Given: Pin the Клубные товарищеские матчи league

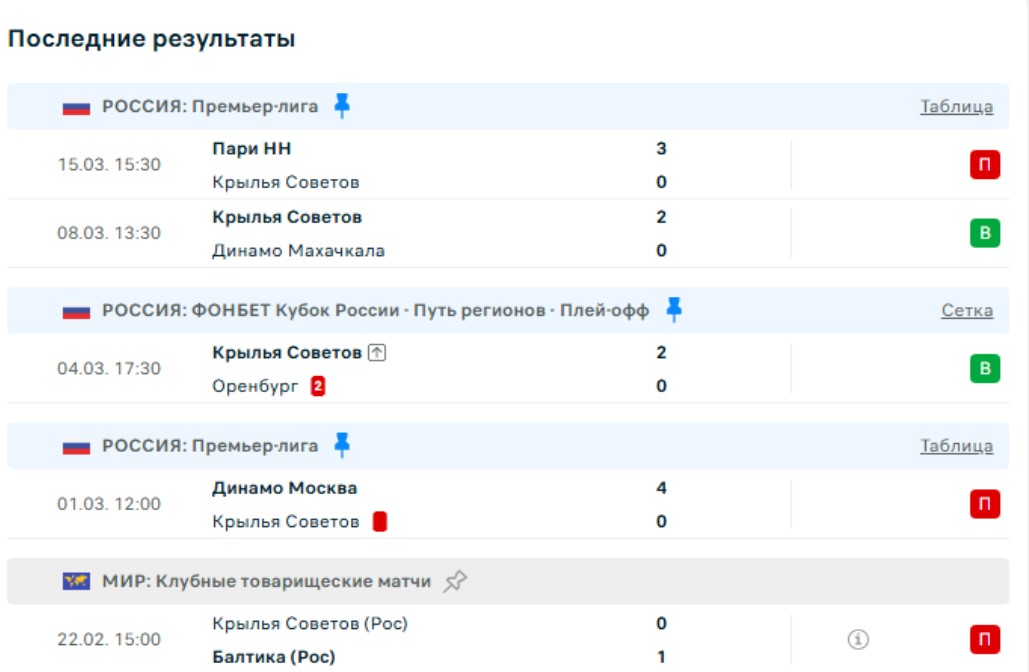Looking at the screenshot, I should coord(456,581).
